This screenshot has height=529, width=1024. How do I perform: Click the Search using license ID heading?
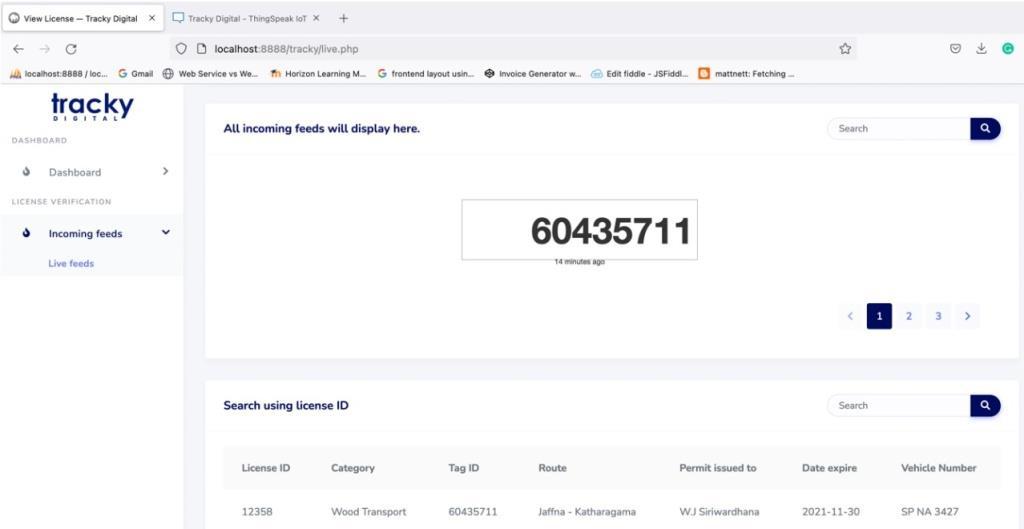point(286,406)
